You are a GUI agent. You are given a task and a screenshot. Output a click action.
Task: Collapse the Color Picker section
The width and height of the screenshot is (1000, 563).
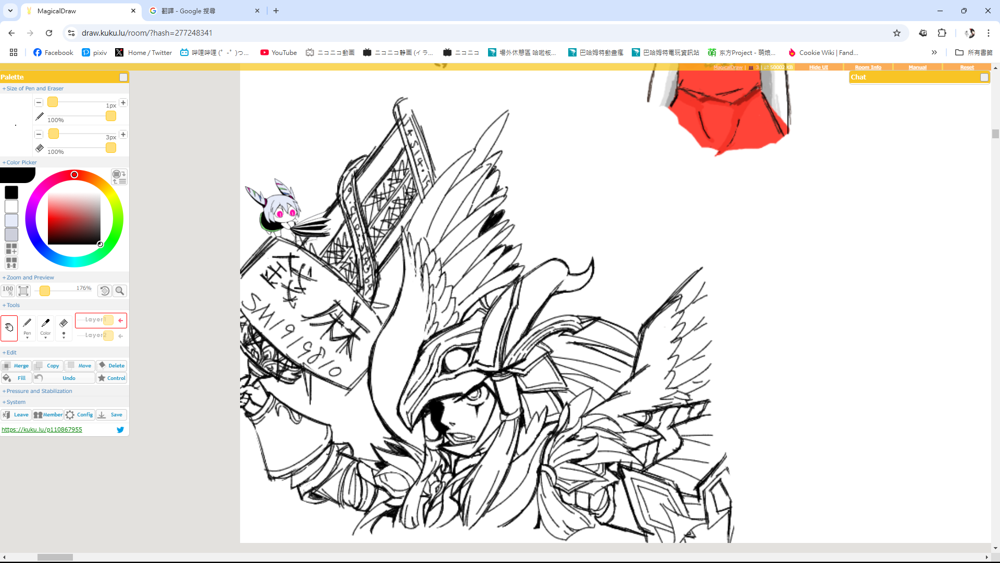pos(19,163)
